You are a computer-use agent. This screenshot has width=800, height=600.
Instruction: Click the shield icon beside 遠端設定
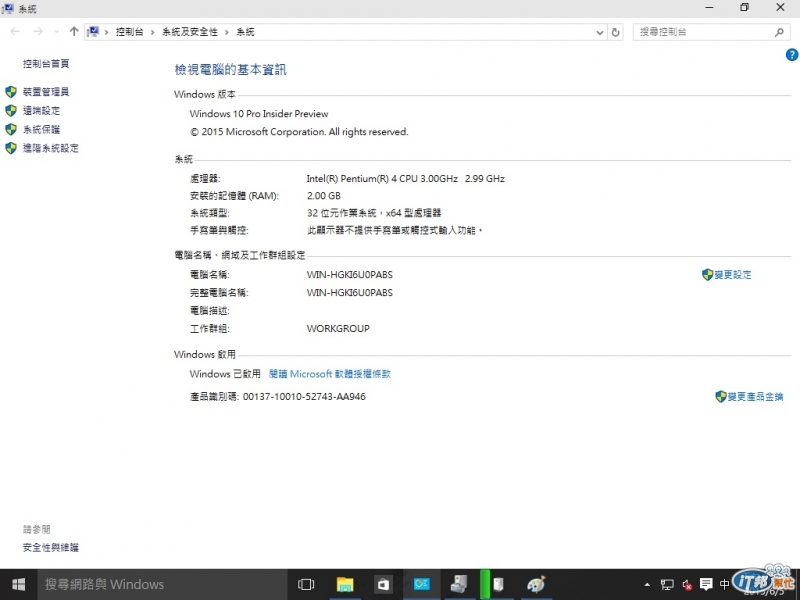[11, 111]
